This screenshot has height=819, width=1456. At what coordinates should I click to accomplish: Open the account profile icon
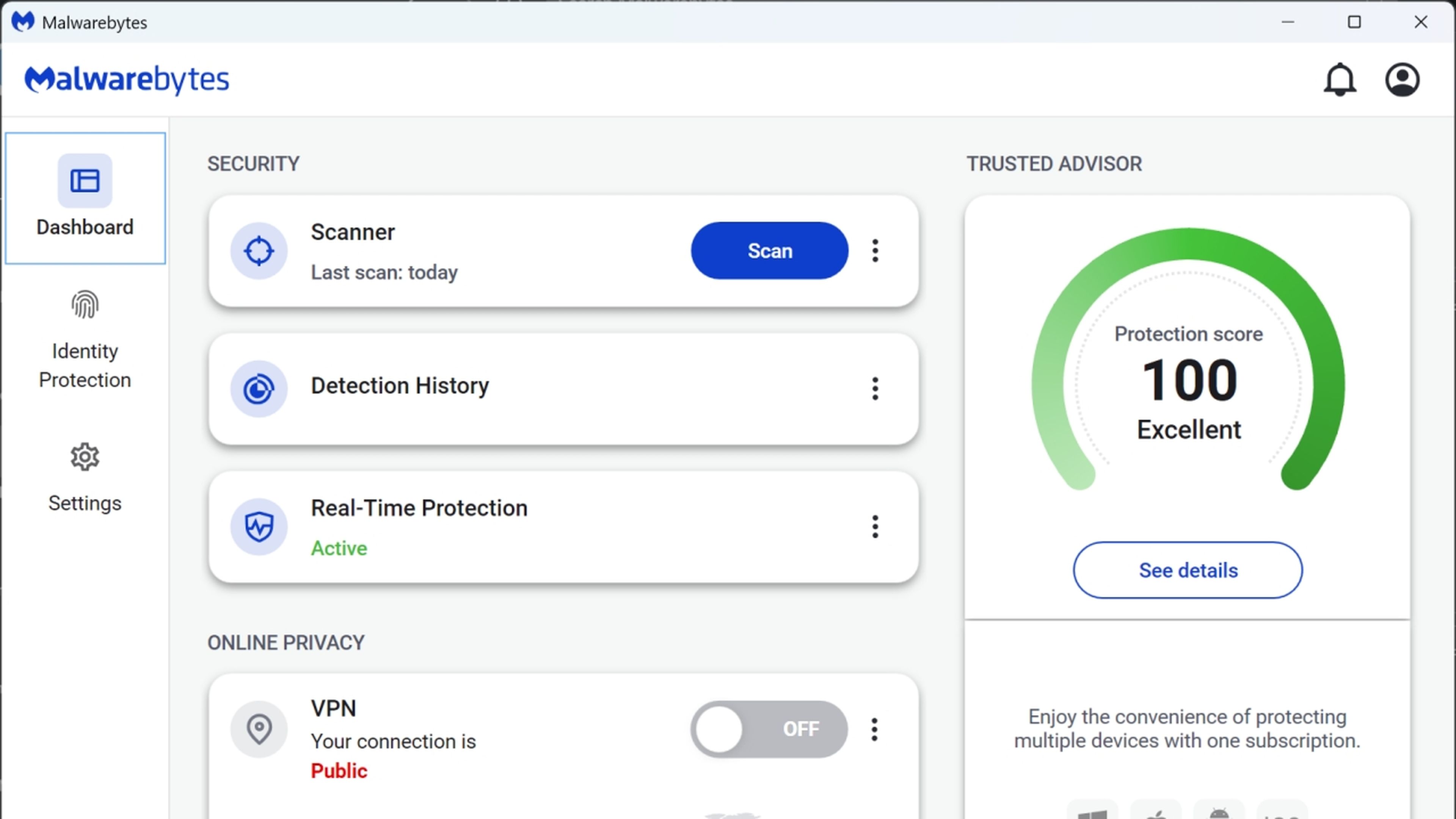click(1402, 80)
